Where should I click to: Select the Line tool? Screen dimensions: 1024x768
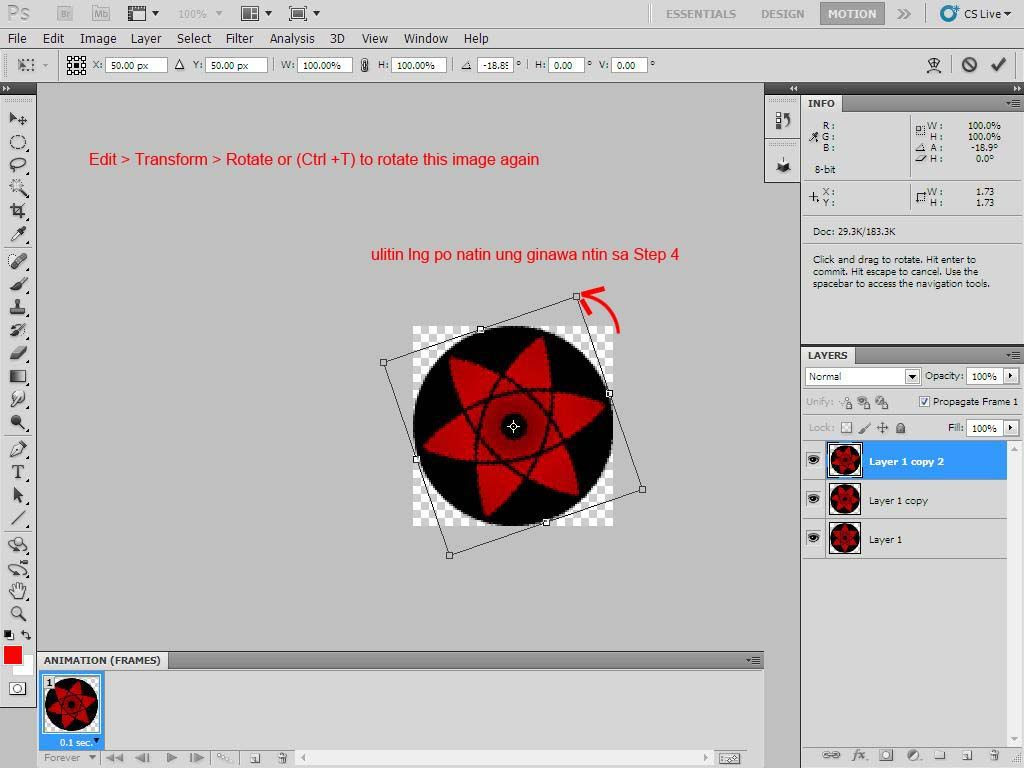click(18, 519)
